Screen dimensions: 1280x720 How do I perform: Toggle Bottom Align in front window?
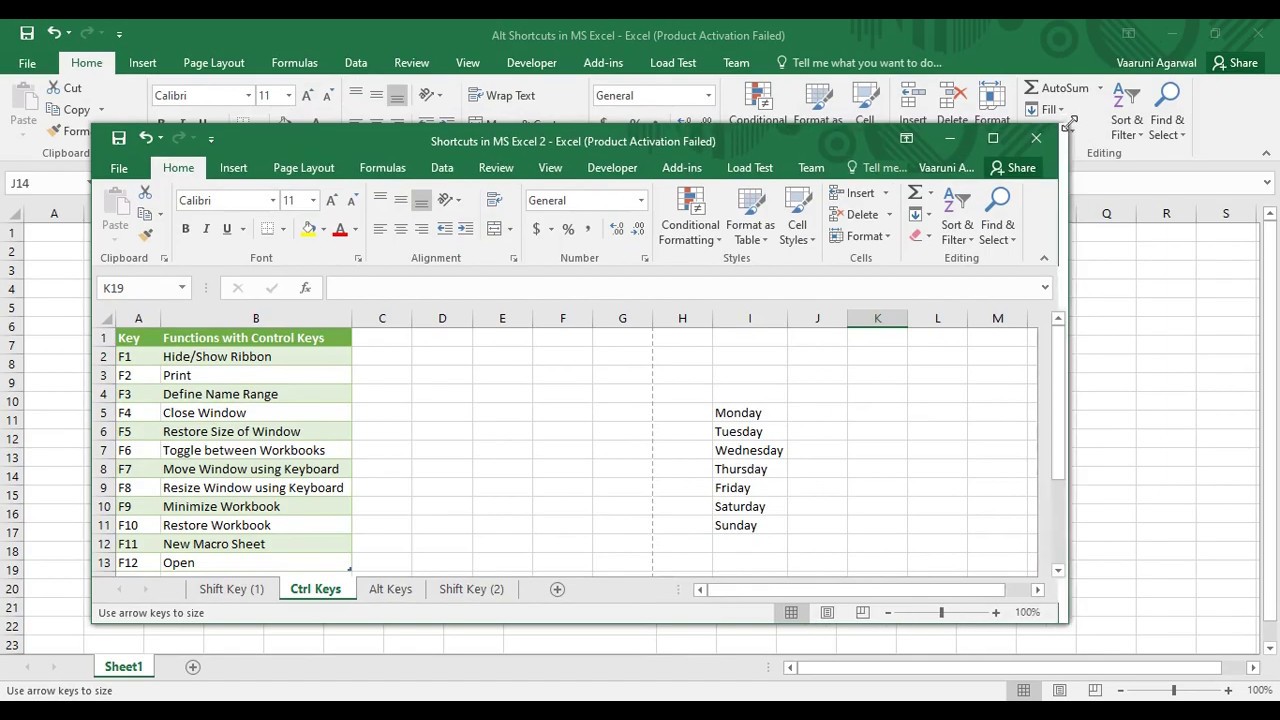(x=422, y=200)
